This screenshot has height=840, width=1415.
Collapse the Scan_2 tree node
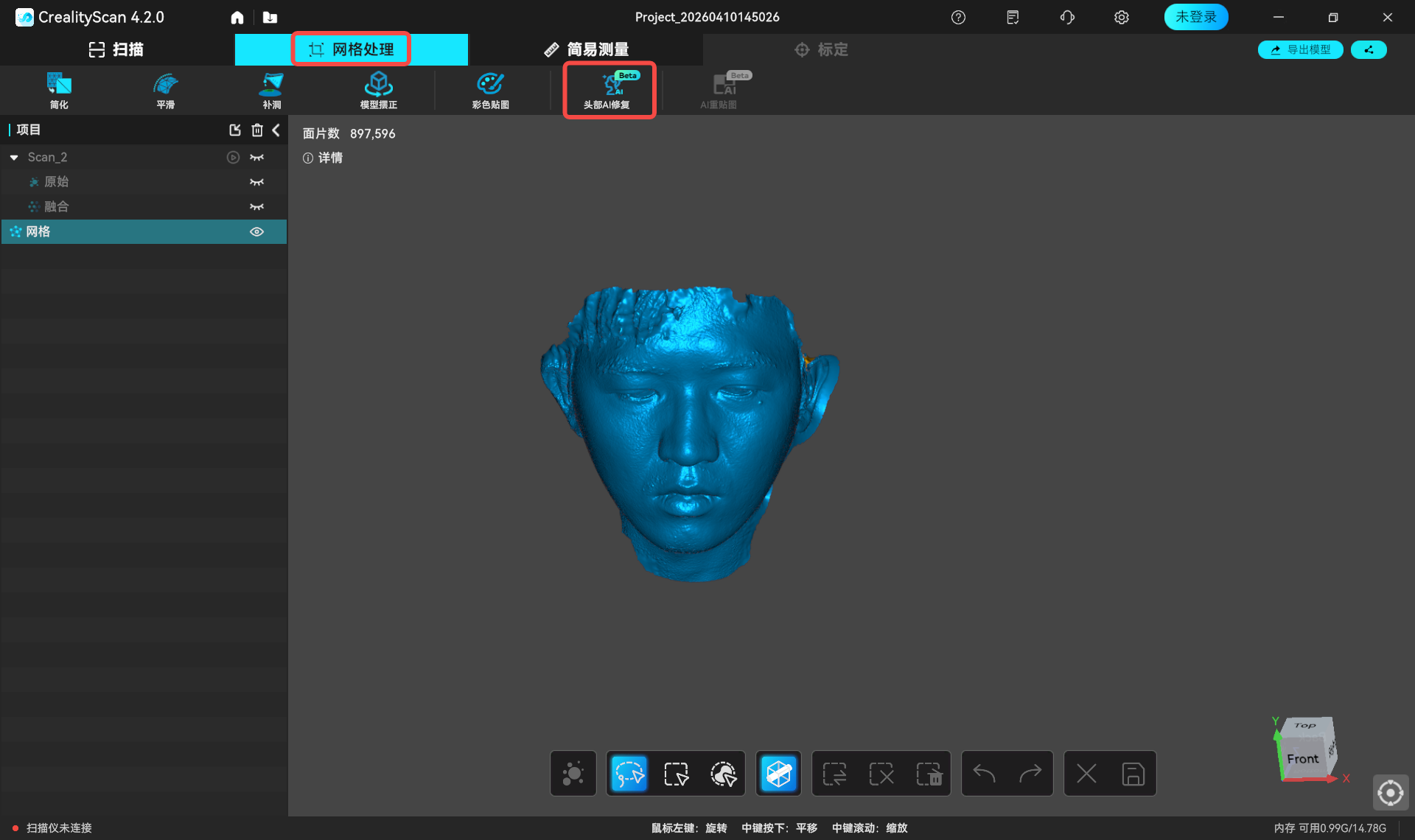(14, 158)
